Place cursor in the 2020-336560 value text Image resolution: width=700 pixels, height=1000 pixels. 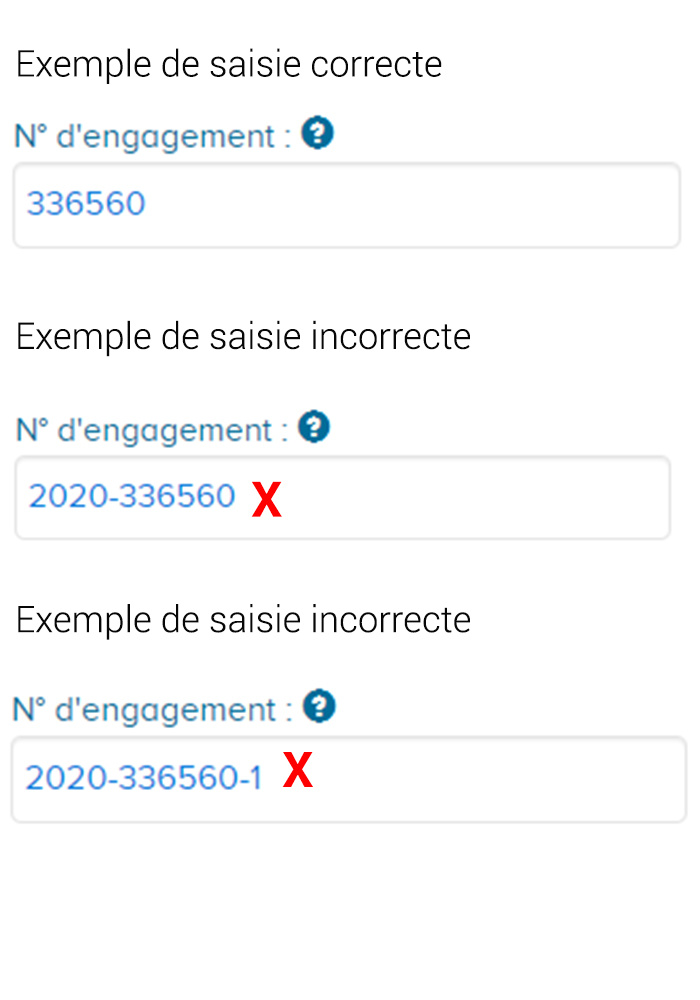132,496
